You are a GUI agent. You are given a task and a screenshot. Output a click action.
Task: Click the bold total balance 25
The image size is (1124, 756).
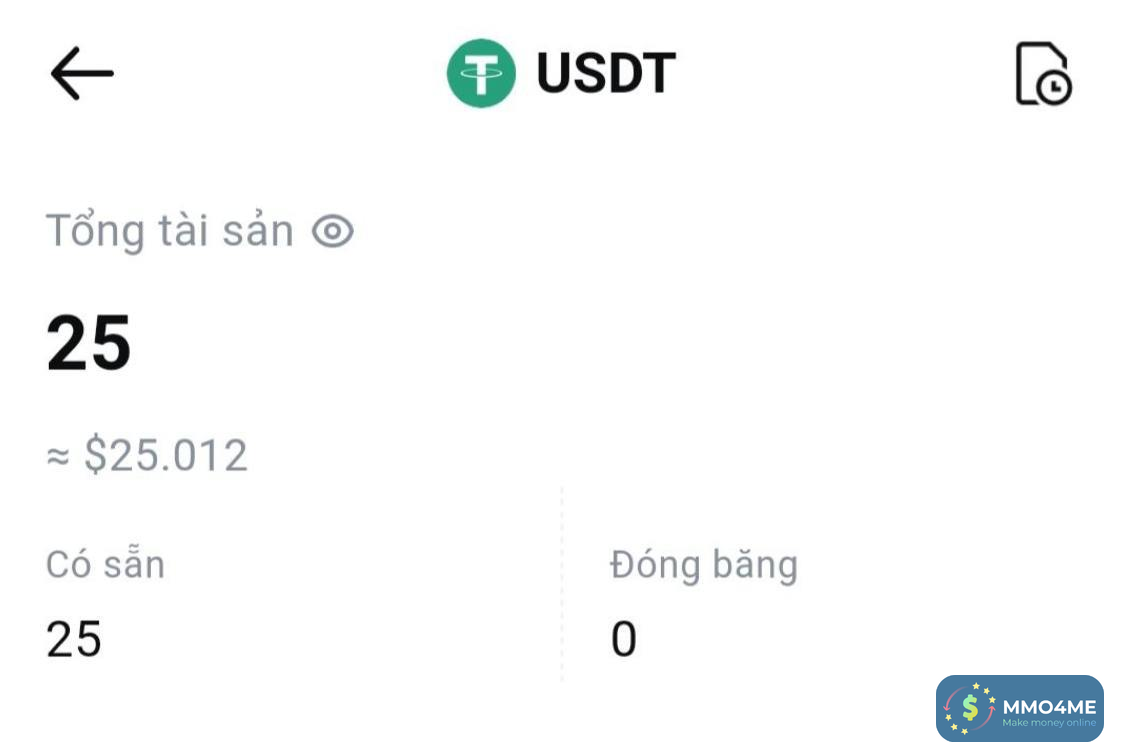(89, 344)
